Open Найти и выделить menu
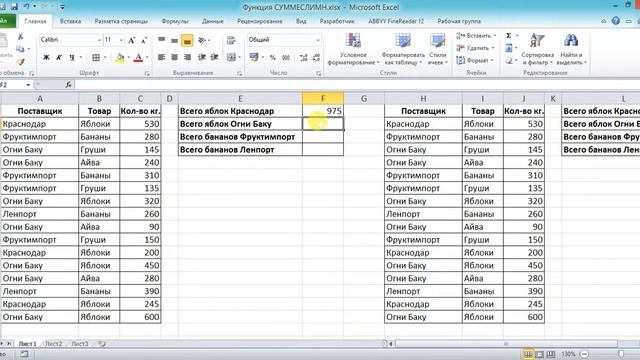The height and width of the screenshot is (360, 640). pyautogui.click(x=571, y=49)
